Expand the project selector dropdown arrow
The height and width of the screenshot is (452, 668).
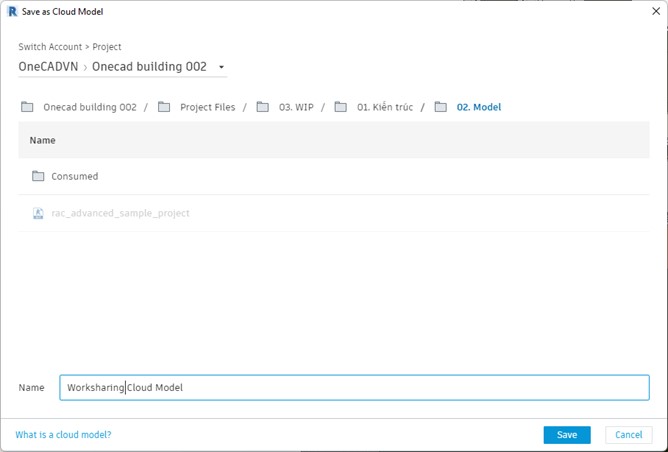(x=221, y=67)
